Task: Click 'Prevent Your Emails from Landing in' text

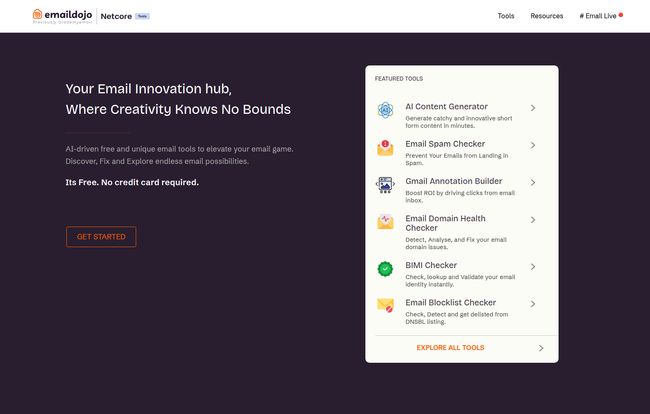Action: click(x=456, y=159)
